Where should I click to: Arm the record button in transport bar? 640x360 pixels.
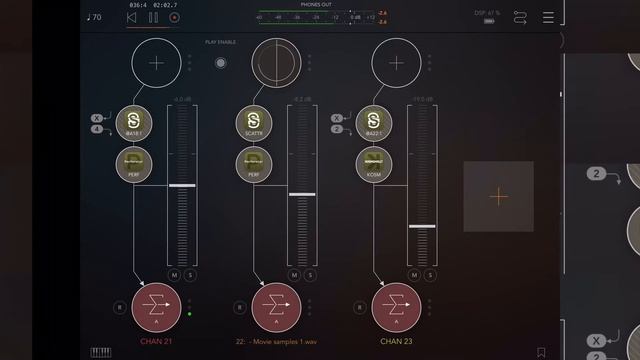coord(175,18)
